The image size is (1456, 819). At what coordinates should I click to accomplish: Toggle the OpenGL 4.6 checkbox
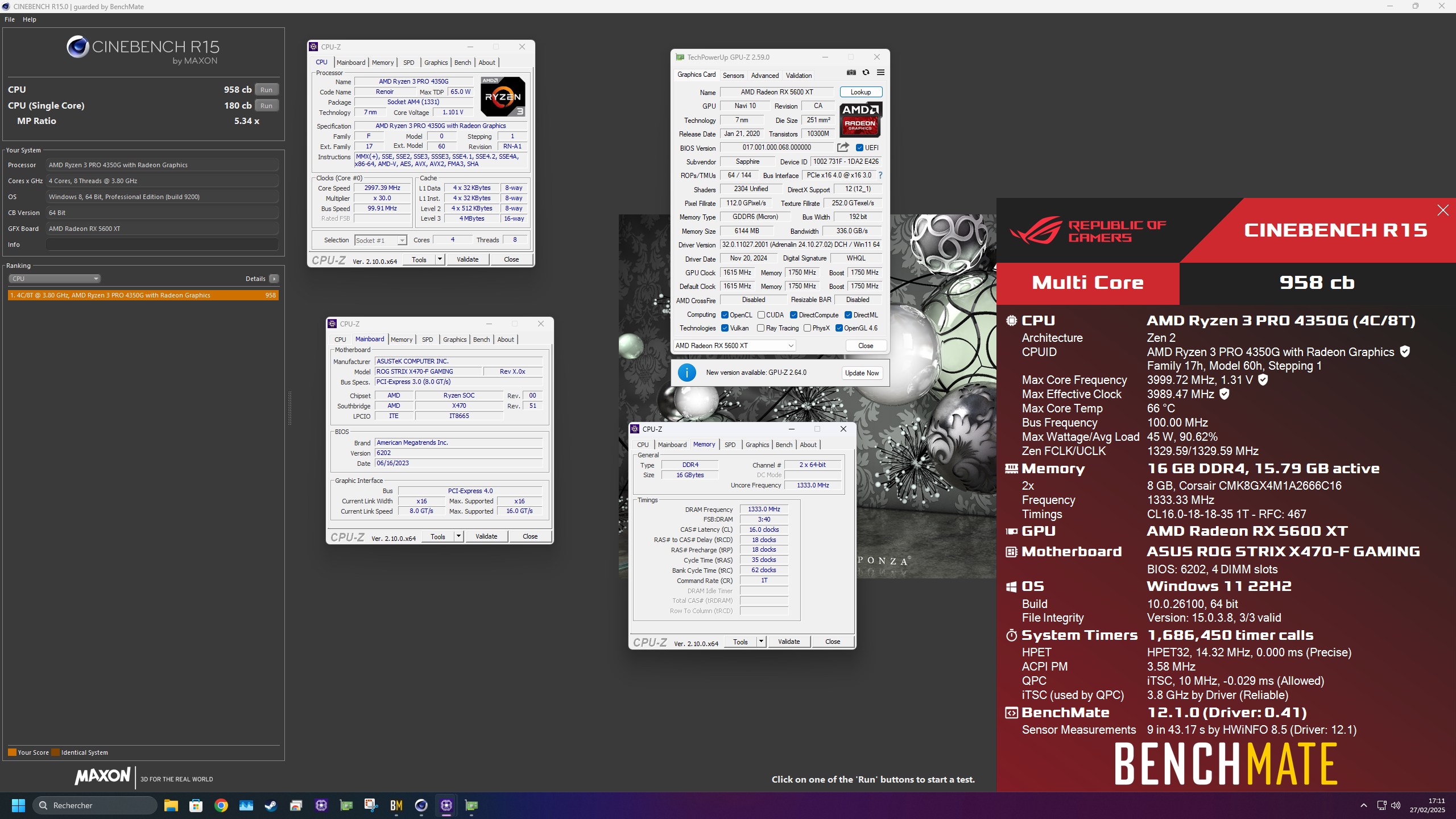pos(839,328)
